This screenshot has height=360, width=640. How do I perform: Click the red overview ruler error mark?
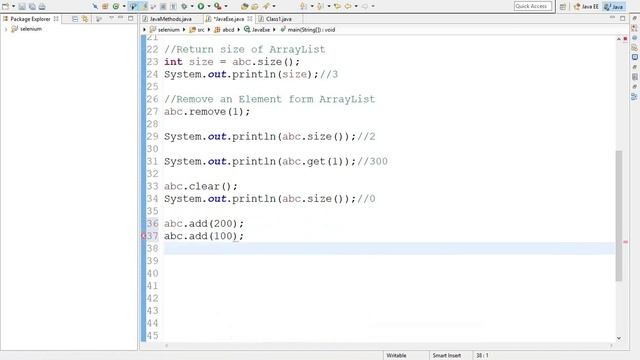pyautogui.click(x=625, y=242)
